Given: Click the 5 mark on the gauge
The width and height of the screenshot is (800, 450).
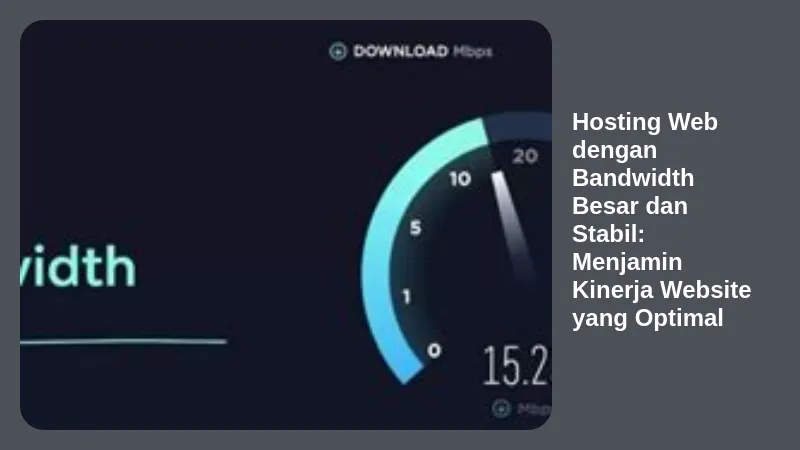Looking at the screenshot, I should (415, 228).
